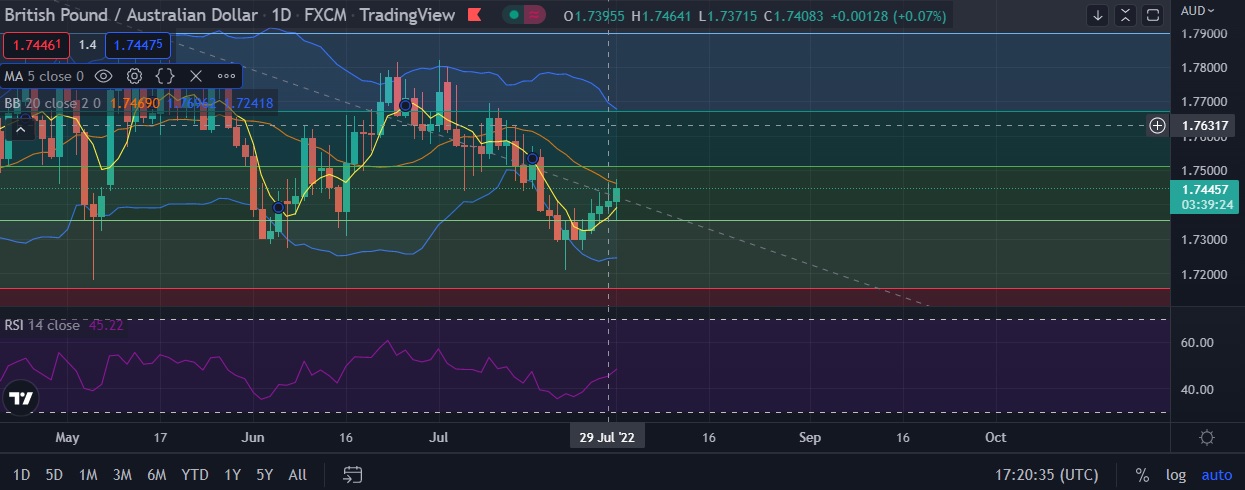This screenshot has width=1245, height=490.
Task: Click the 29 Jul '22 date label
Action: (608, 438)
